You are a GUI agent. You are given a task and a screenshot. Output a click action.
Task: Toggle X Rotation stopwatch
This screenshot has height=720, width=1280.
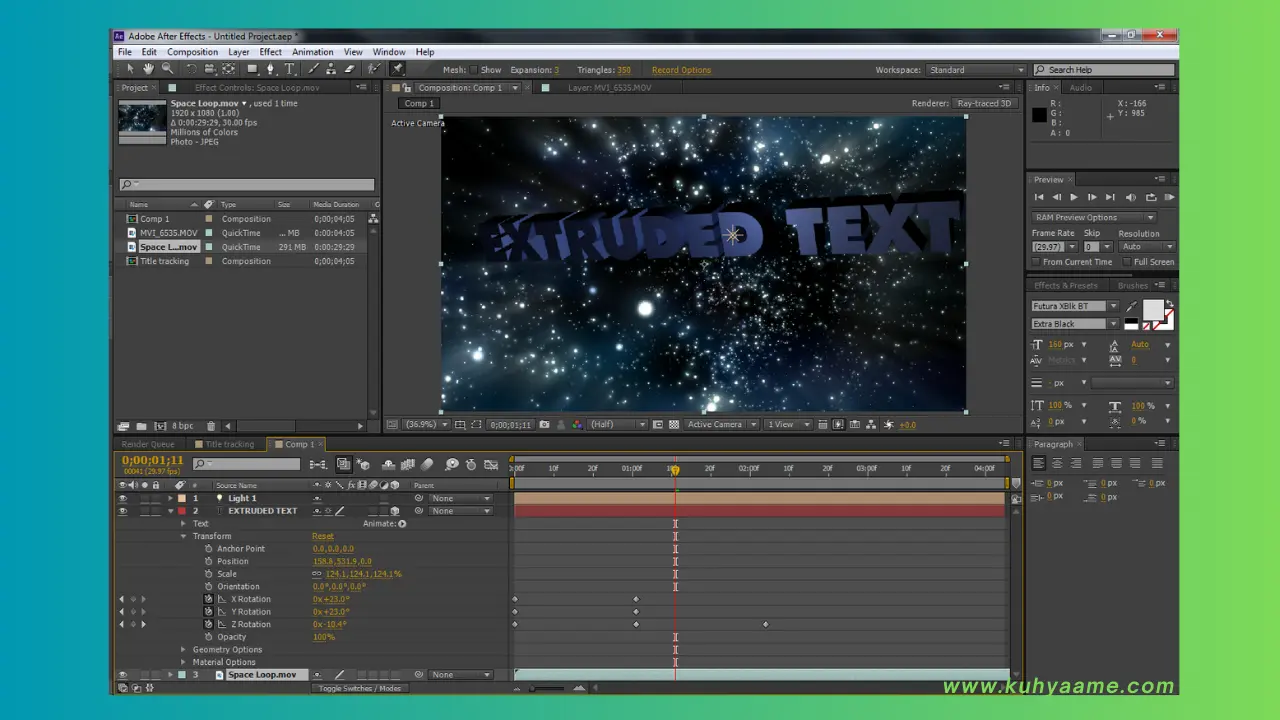point(209,599)
